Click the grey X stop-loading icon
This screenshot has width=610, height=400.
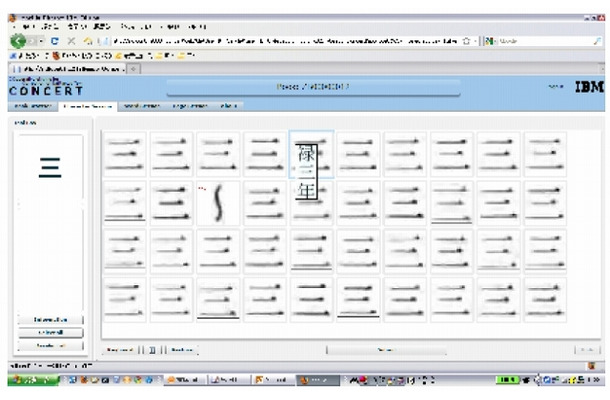click(72, 41)
